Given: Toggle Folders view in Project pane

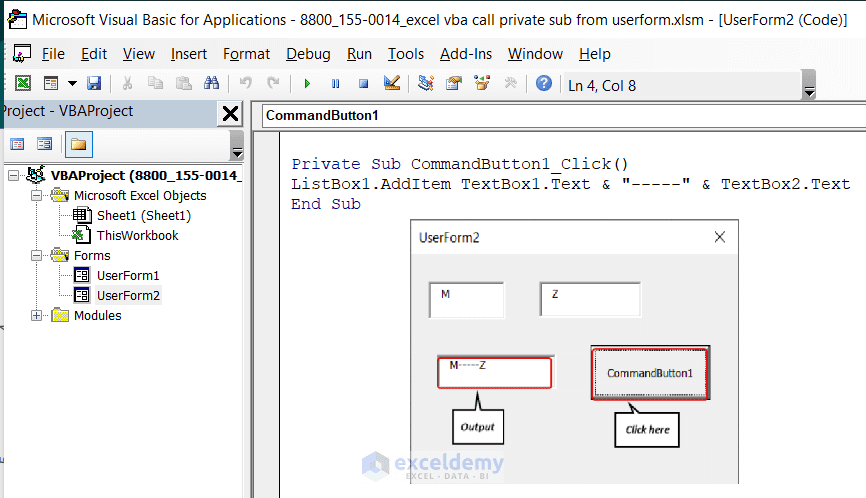Looking at the screenshot, I should coord(78,145).
